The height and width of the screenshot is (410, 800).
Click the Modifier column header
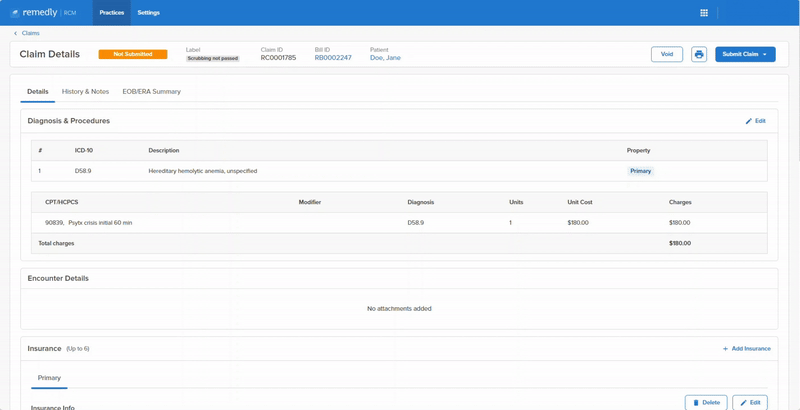(310, 202)
